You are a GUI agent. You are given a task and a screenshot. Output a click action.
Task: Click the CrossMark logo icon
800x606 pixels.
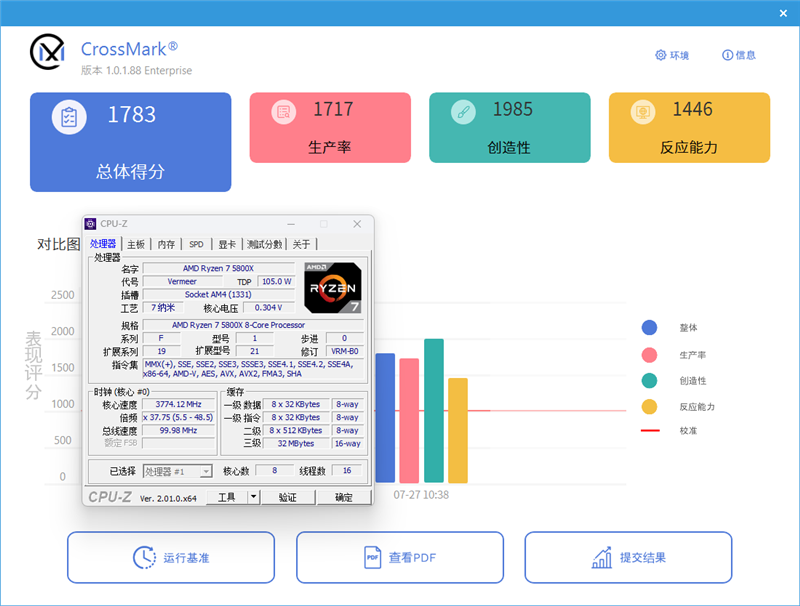[x=47, y=52]
